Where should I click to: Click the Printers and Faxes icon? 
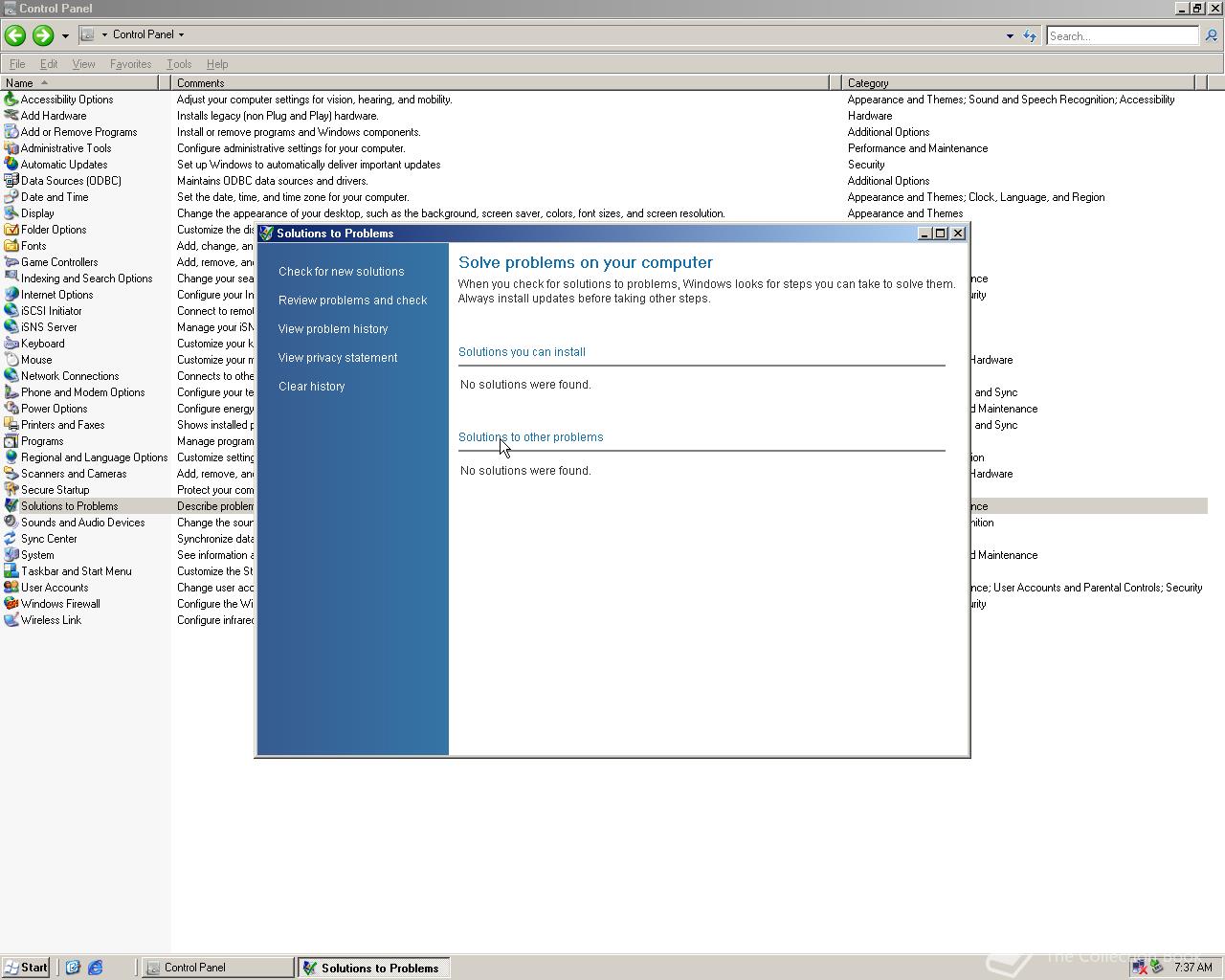11,425
